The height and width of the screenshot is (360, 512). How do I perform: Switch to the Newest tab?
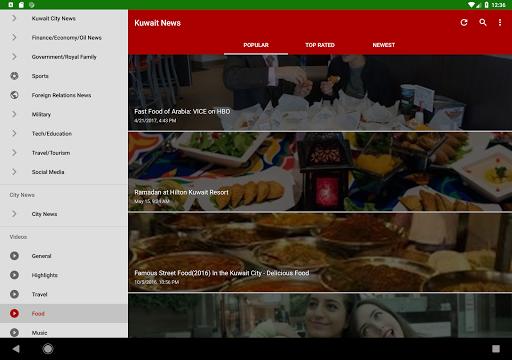click(x=384, y=45)
